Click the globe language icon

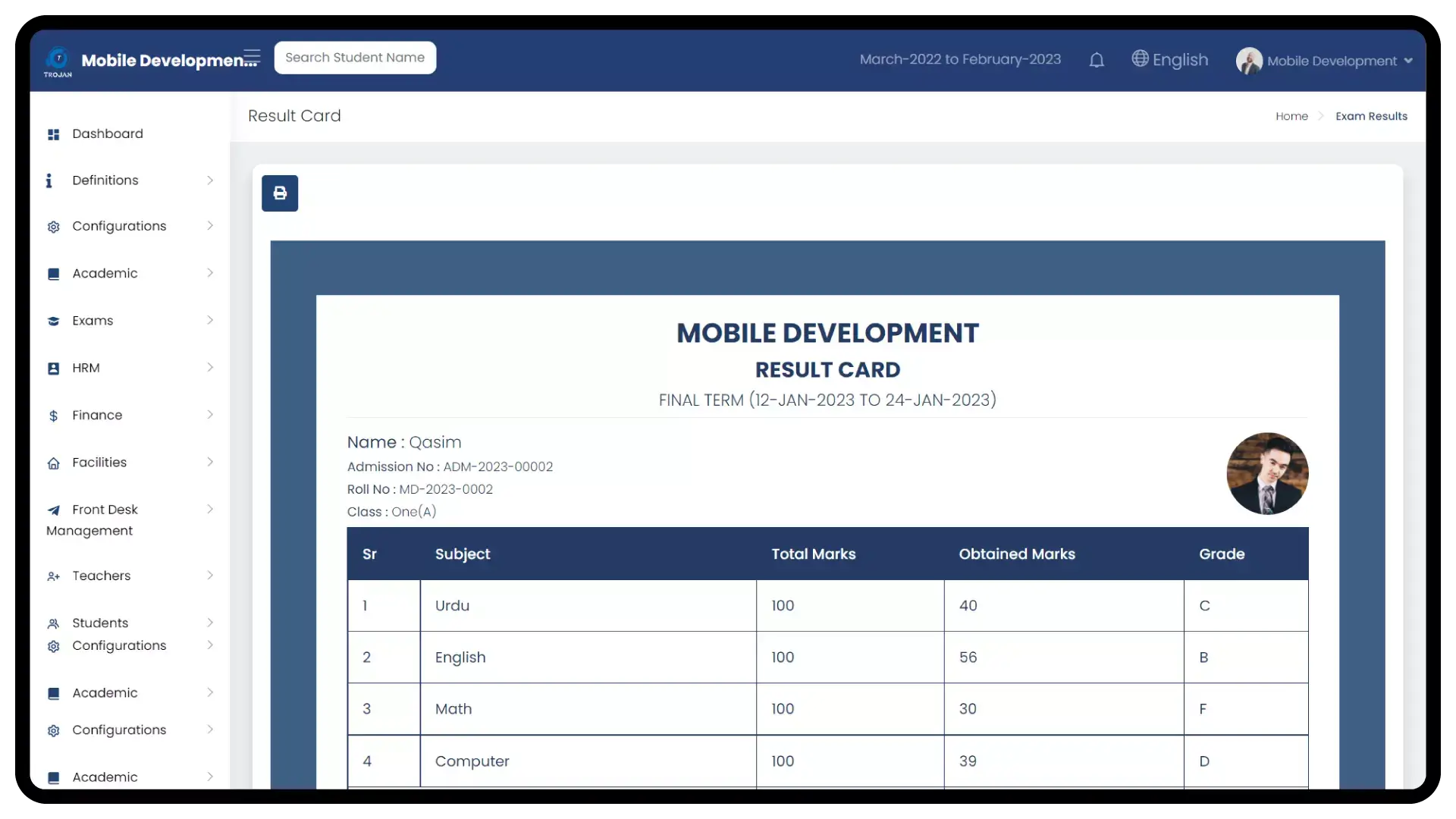1140,58
